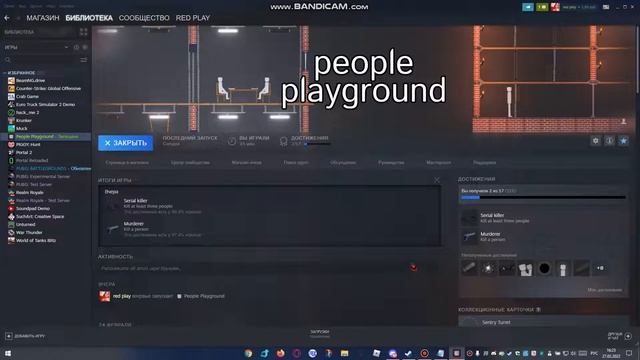Select SuchArt: Creative Space in list
The height and width of the screenshot is (360, 640).
[40, 216]
